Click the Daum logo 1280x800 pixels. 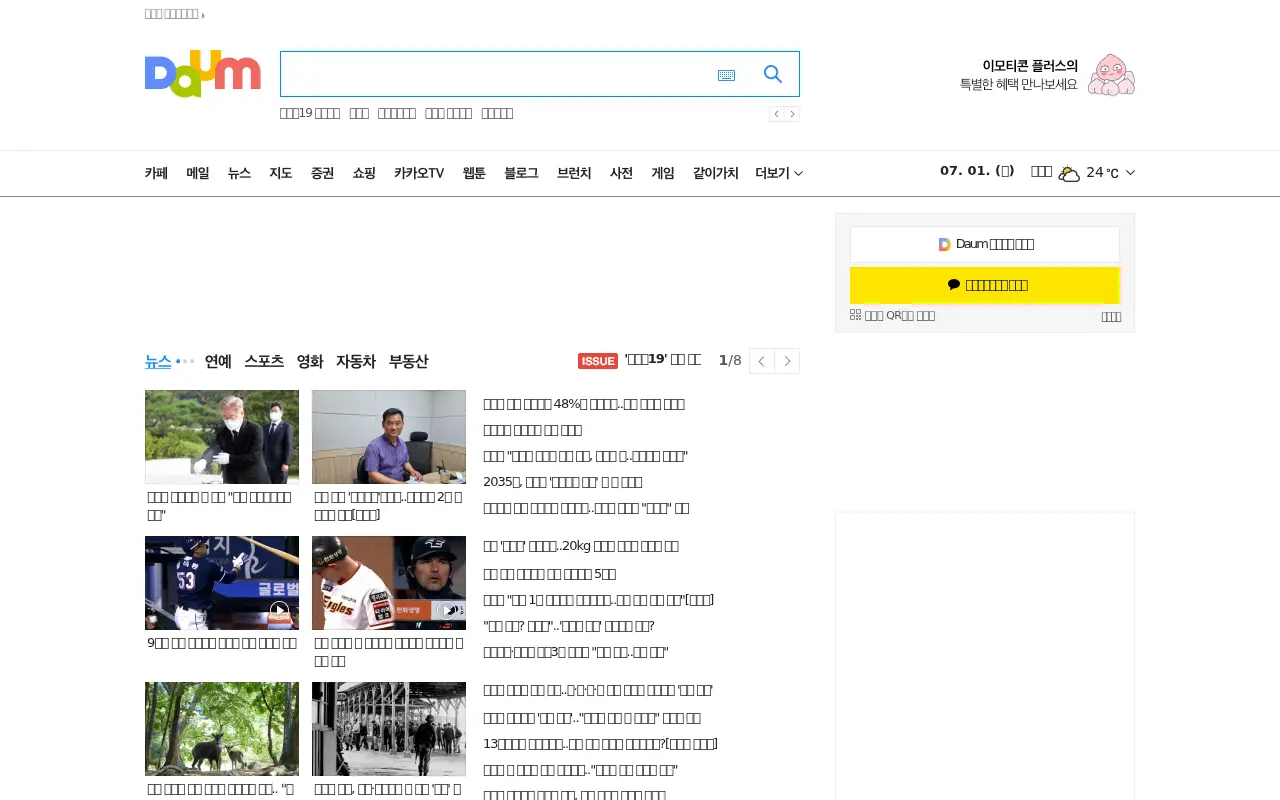click(x=202, y=74)
